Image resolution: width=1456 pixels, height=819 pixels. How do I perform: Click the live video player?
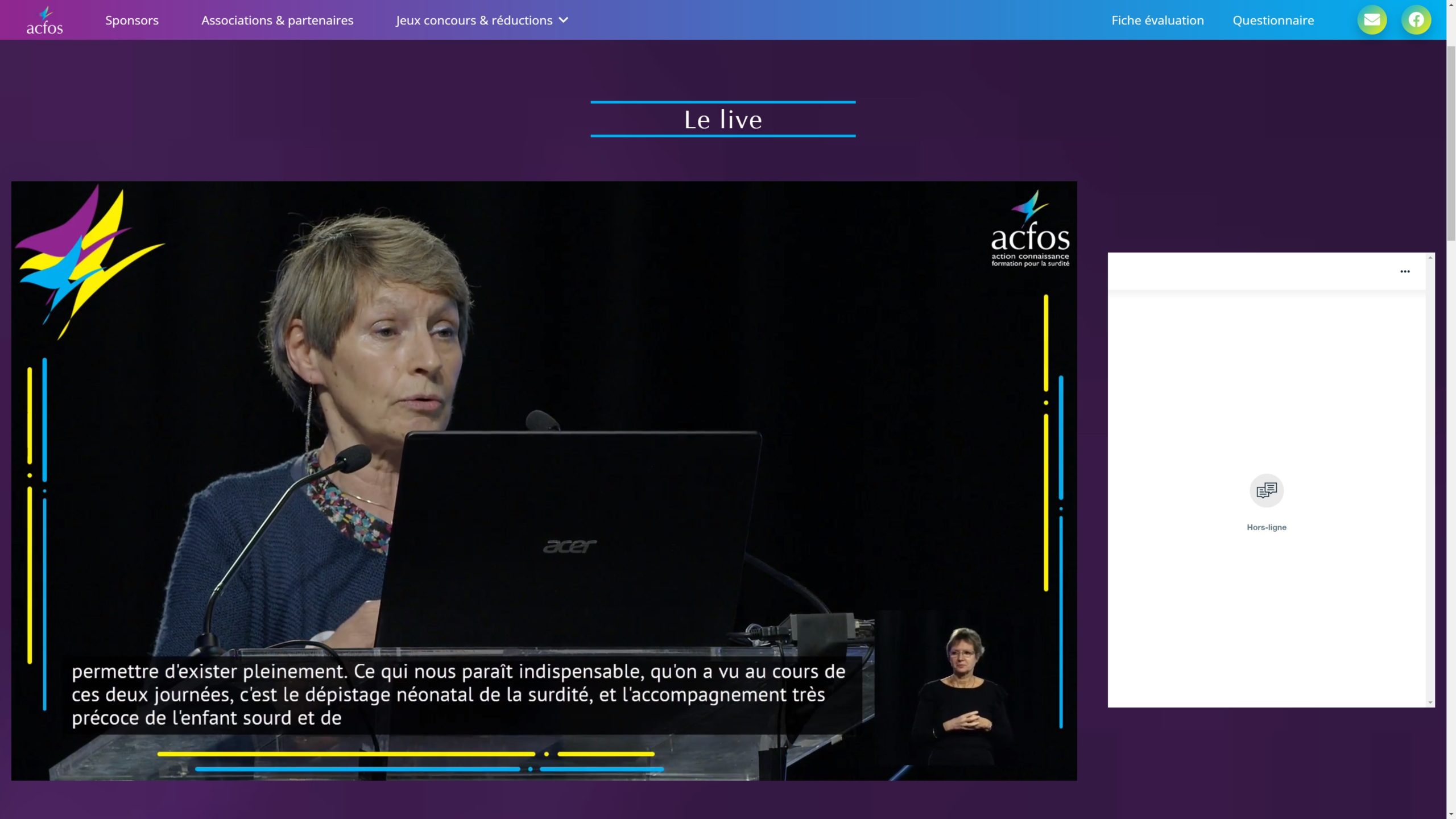click(544, 481)
